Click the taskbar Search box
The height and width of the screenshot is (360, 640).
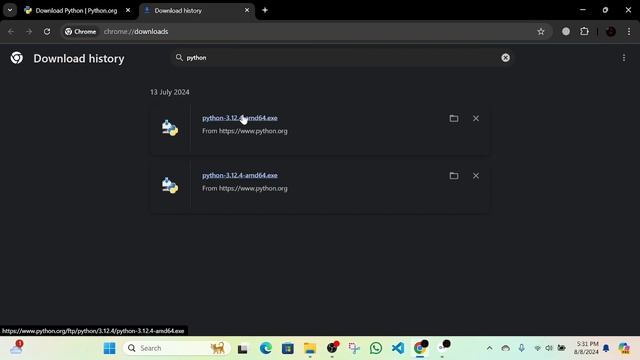(176, 348)
